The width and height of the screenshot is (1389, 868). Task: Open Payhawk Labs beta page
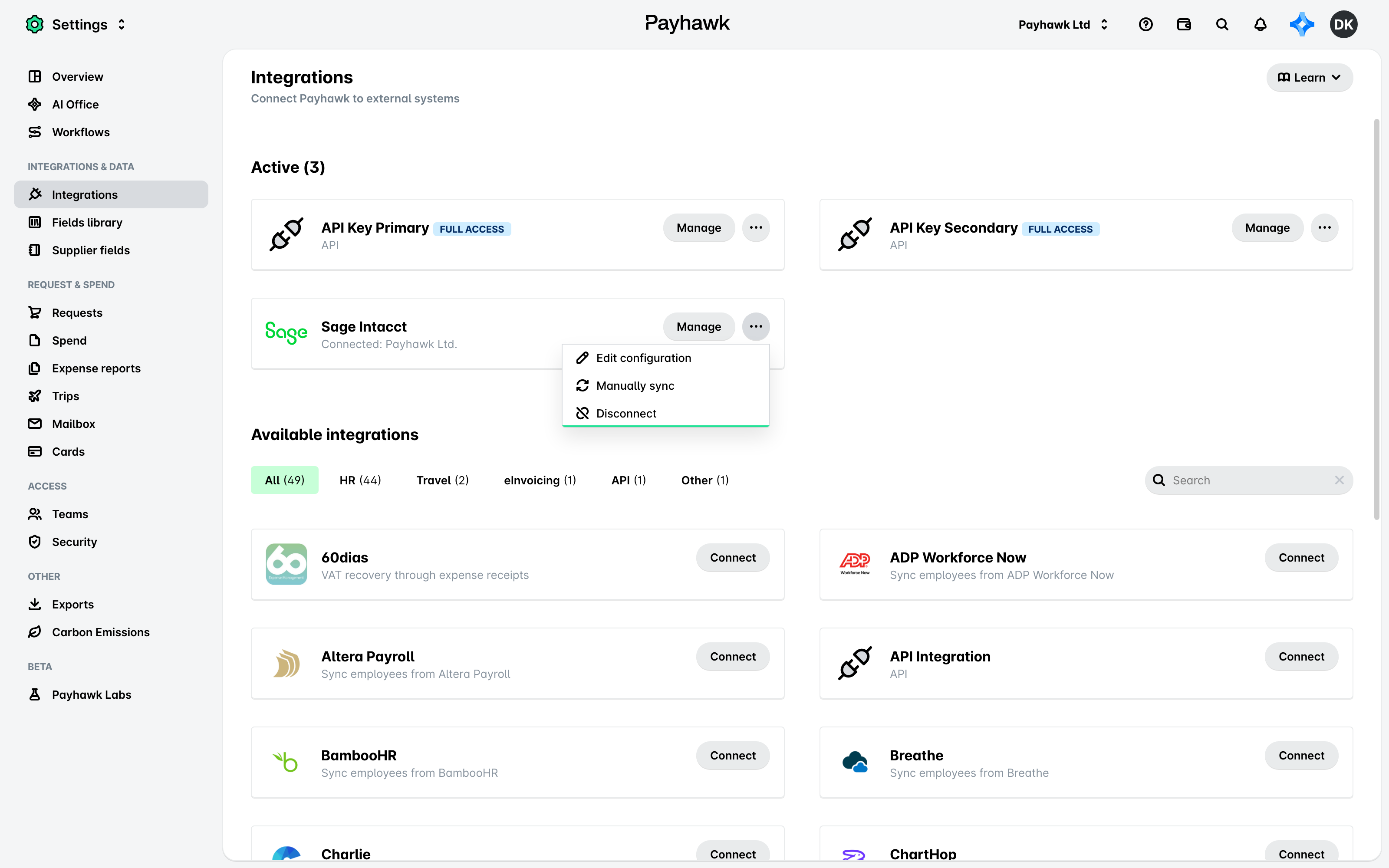pos(111,695)
